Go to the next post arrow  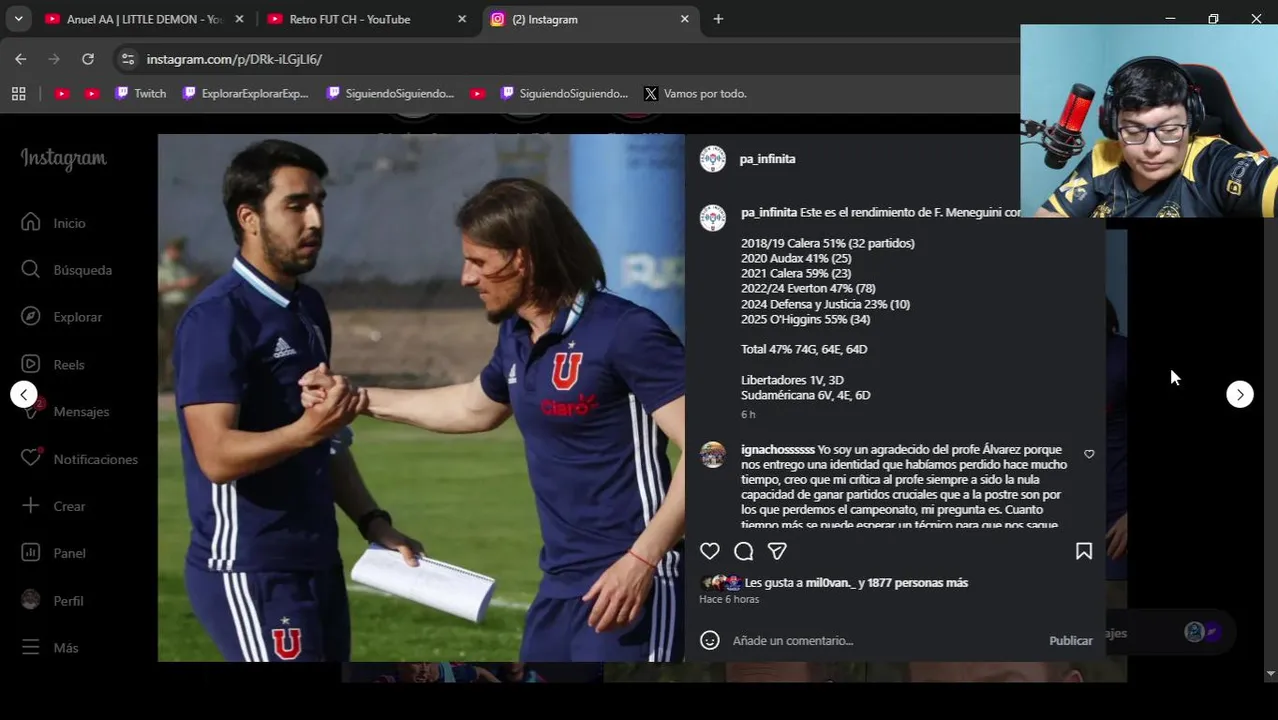[1240, 395]
